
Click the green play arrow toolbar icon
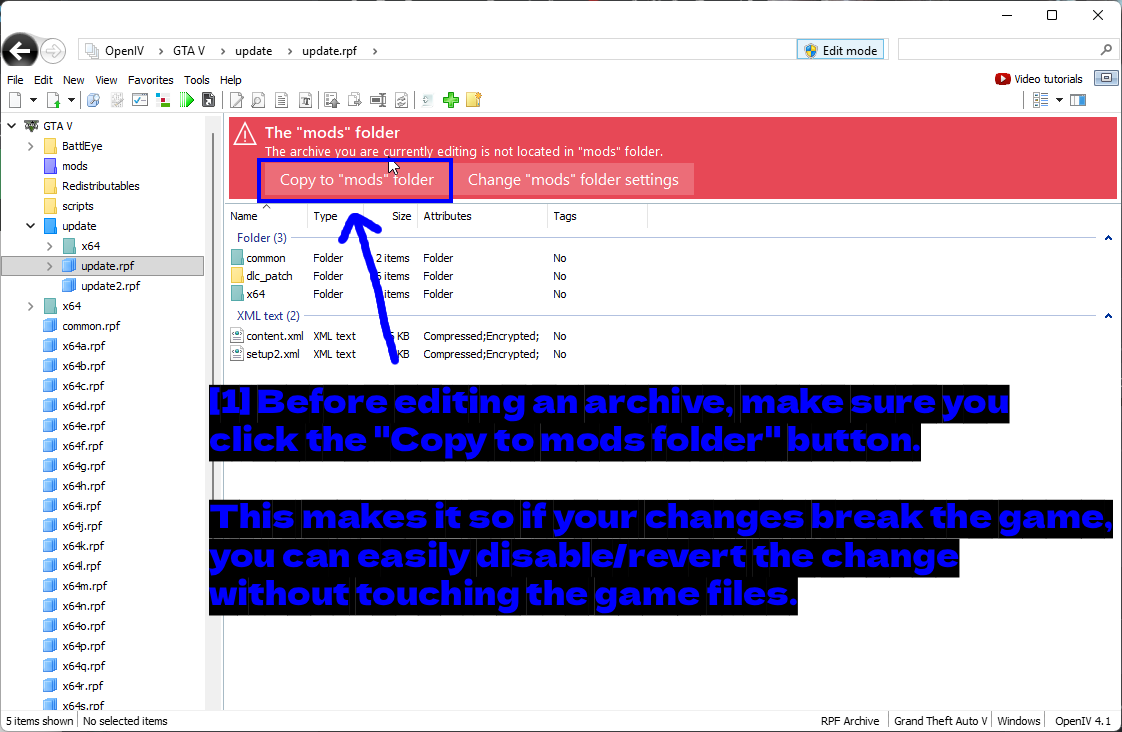coord(186,100)
